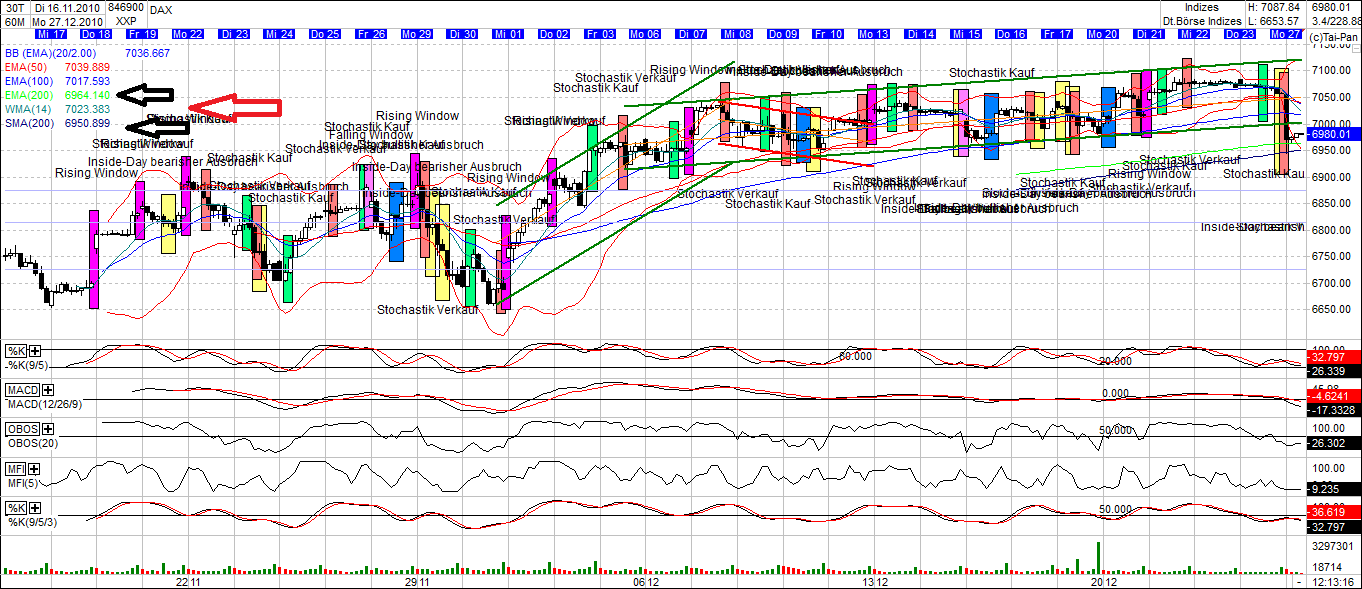
Task: Expand the %K(9/5) indicator plus icon
Action: click(x=35, y=351)
